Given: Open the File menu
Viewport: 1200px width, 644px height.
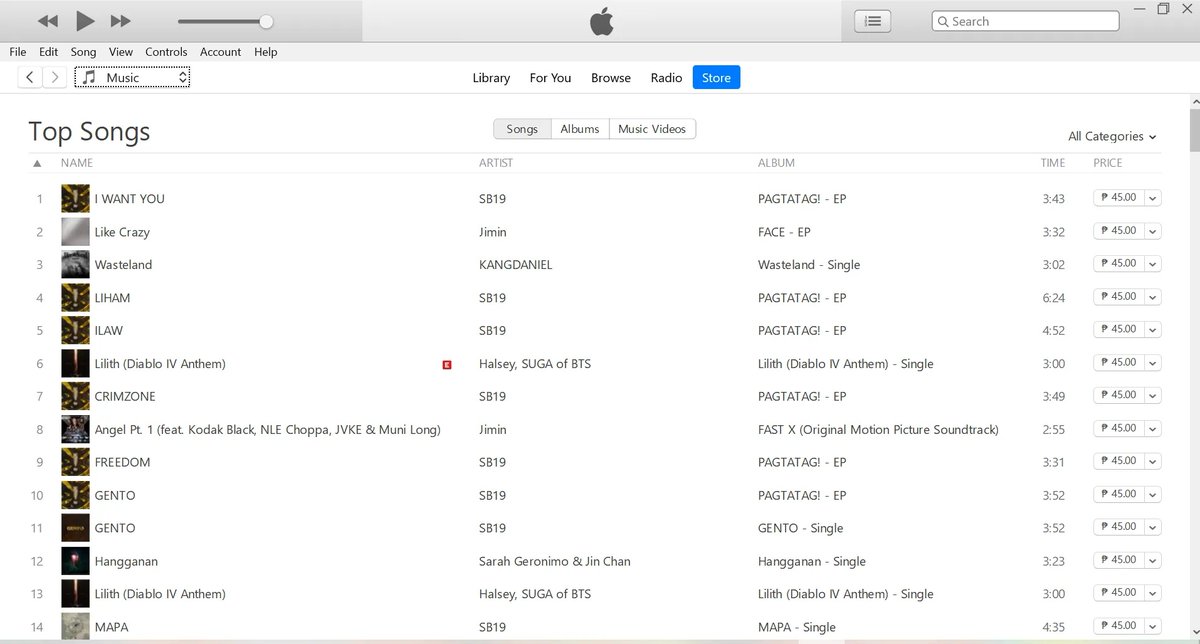Looking at the screenshot, I should 18,52.
